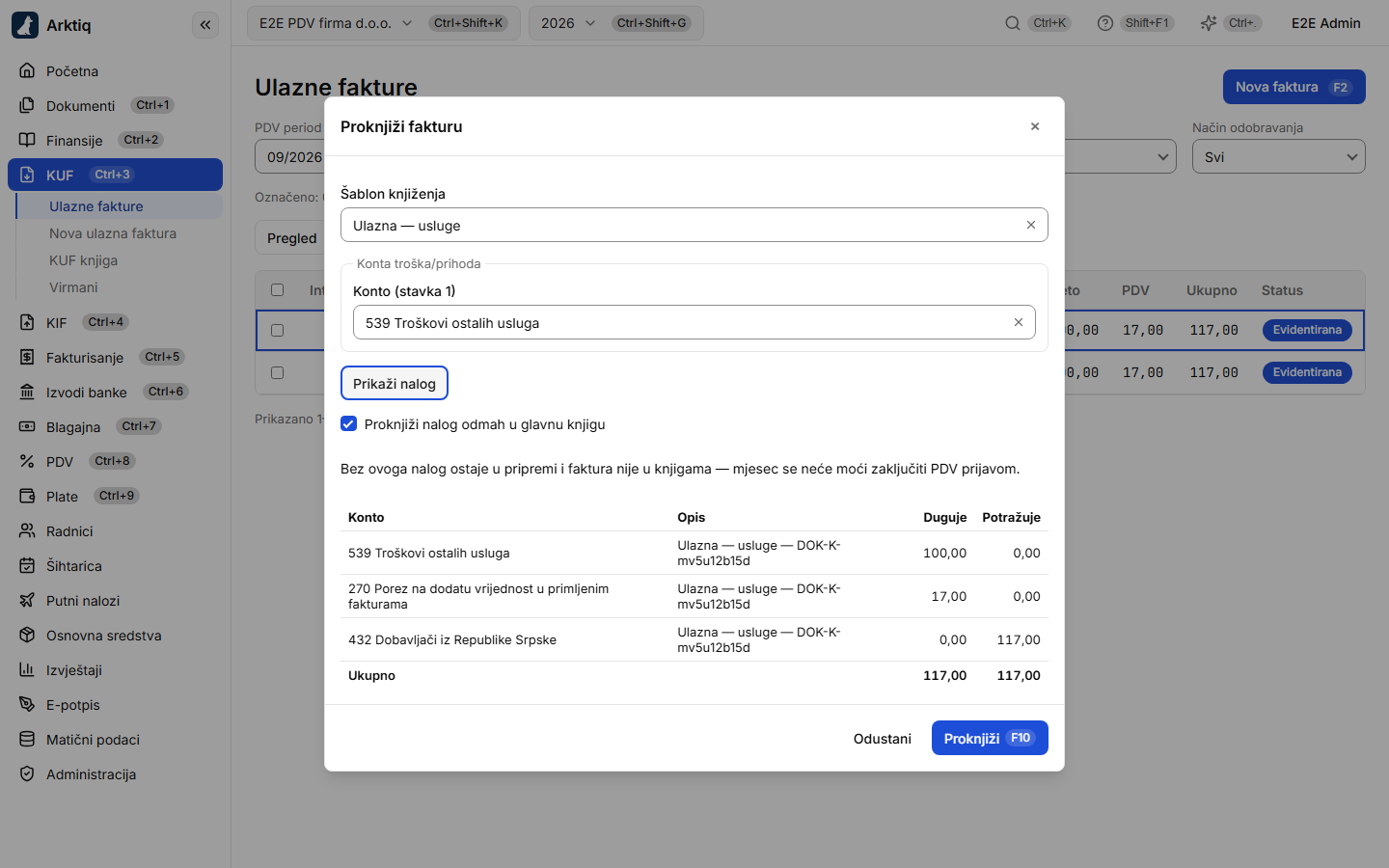Check the first invoice row checkbox
This screenshot has width=1389, height=868.
[x=278, y=330]
